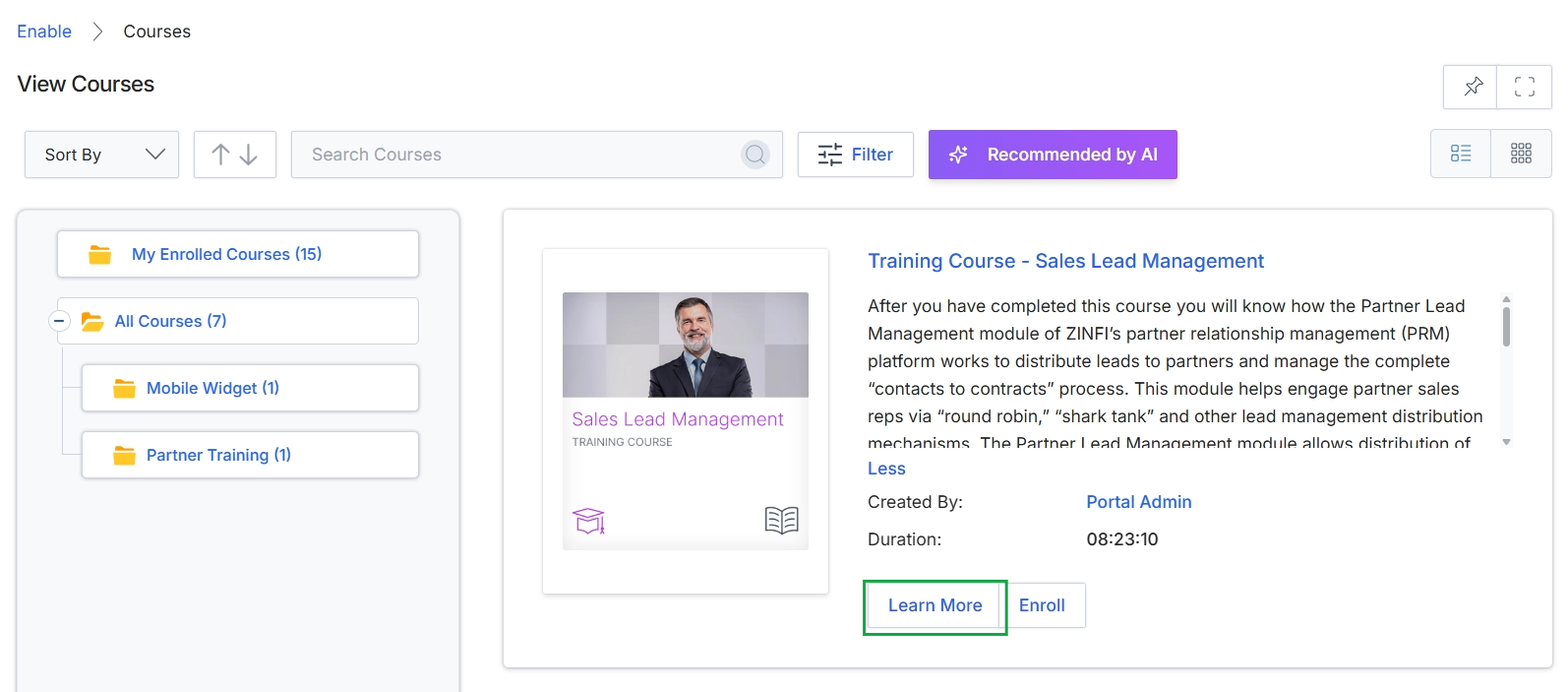Switch to list view layout

(1461, 154)
